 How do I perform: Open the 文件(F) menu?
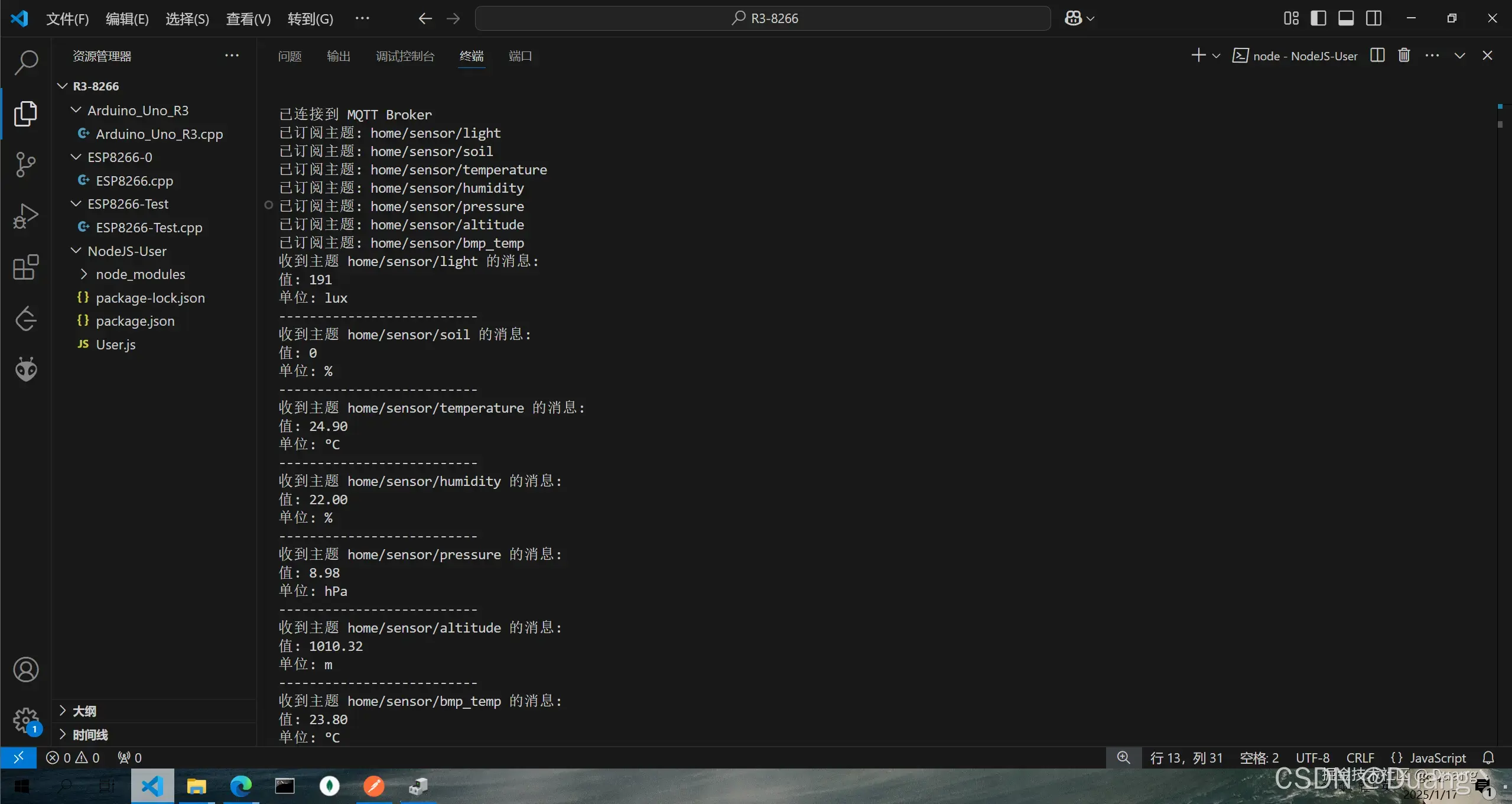coord(67,19)
